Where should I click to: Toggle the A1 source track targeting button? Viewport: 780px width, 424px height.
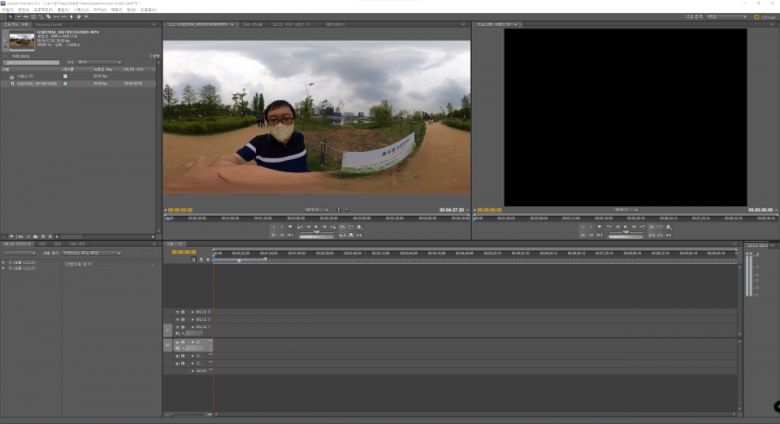click(168, 345)
